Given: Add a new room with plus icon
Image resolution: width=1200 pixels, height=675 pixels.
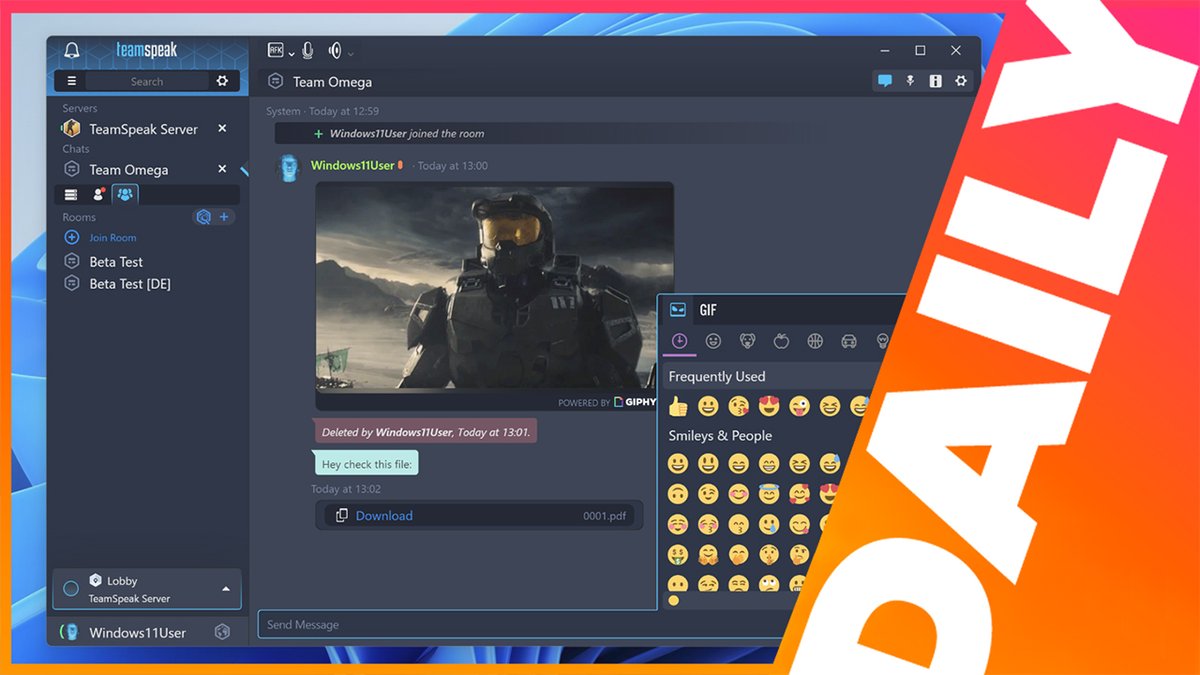Looking at the screenshot, I should [x=224, y=217].
